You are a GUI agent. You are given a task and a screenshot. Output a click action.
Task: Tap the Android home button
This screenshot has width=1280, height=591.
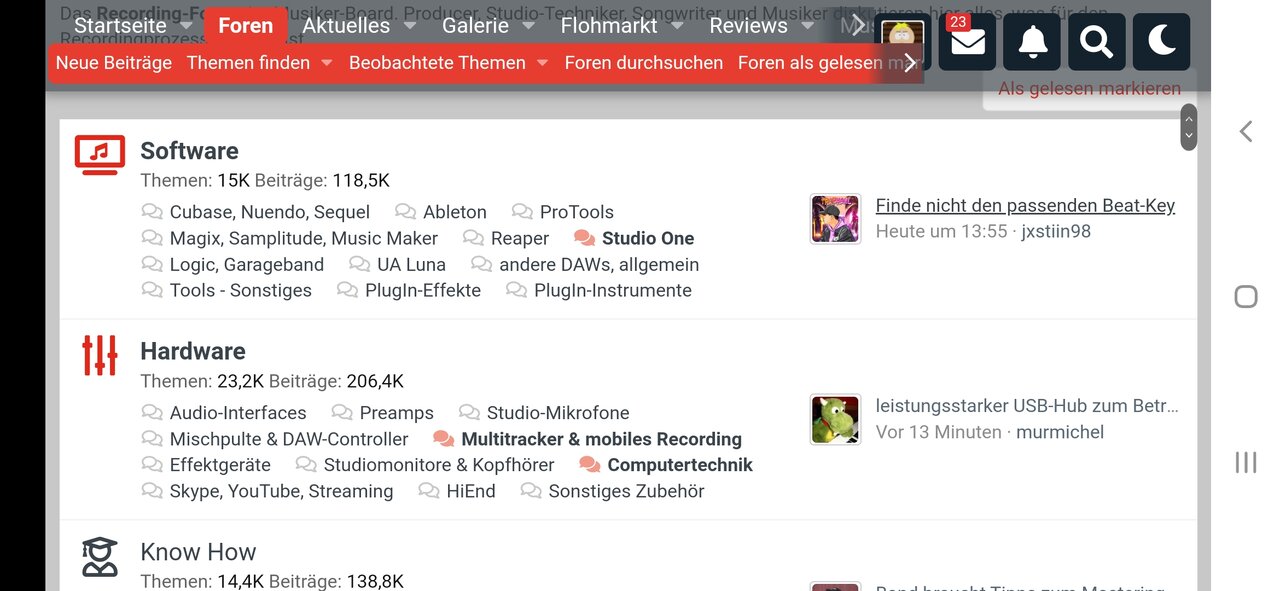[x=1245, y=296]
